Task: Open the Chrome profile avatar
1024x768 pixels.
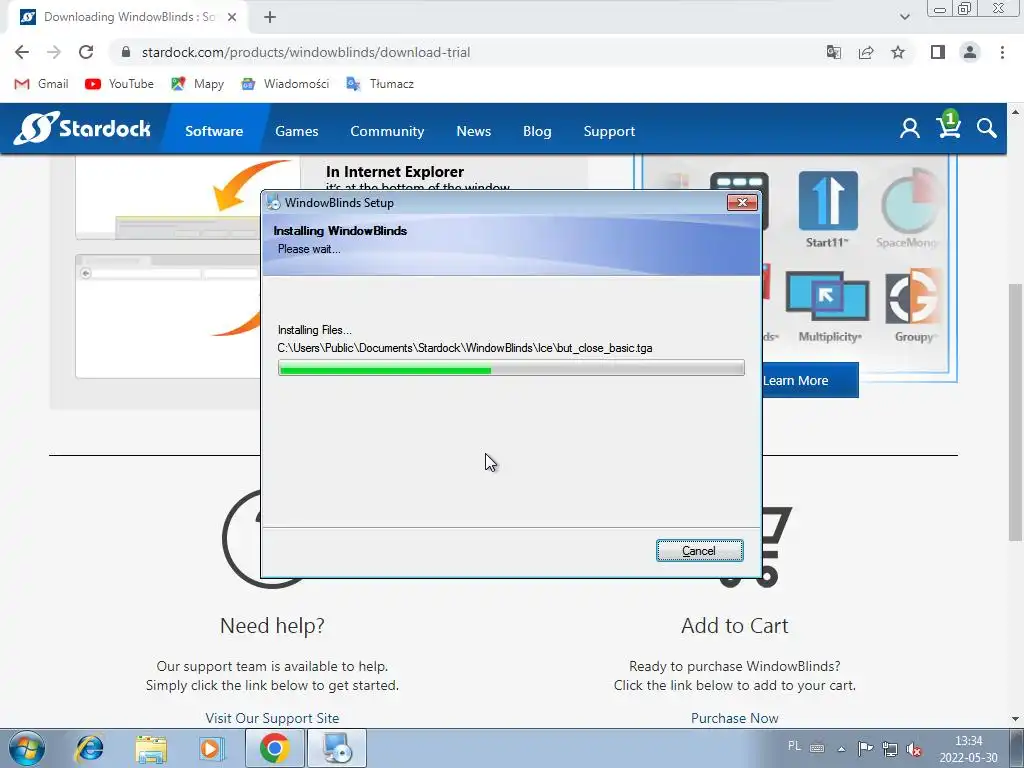Action: coord(970,52)
